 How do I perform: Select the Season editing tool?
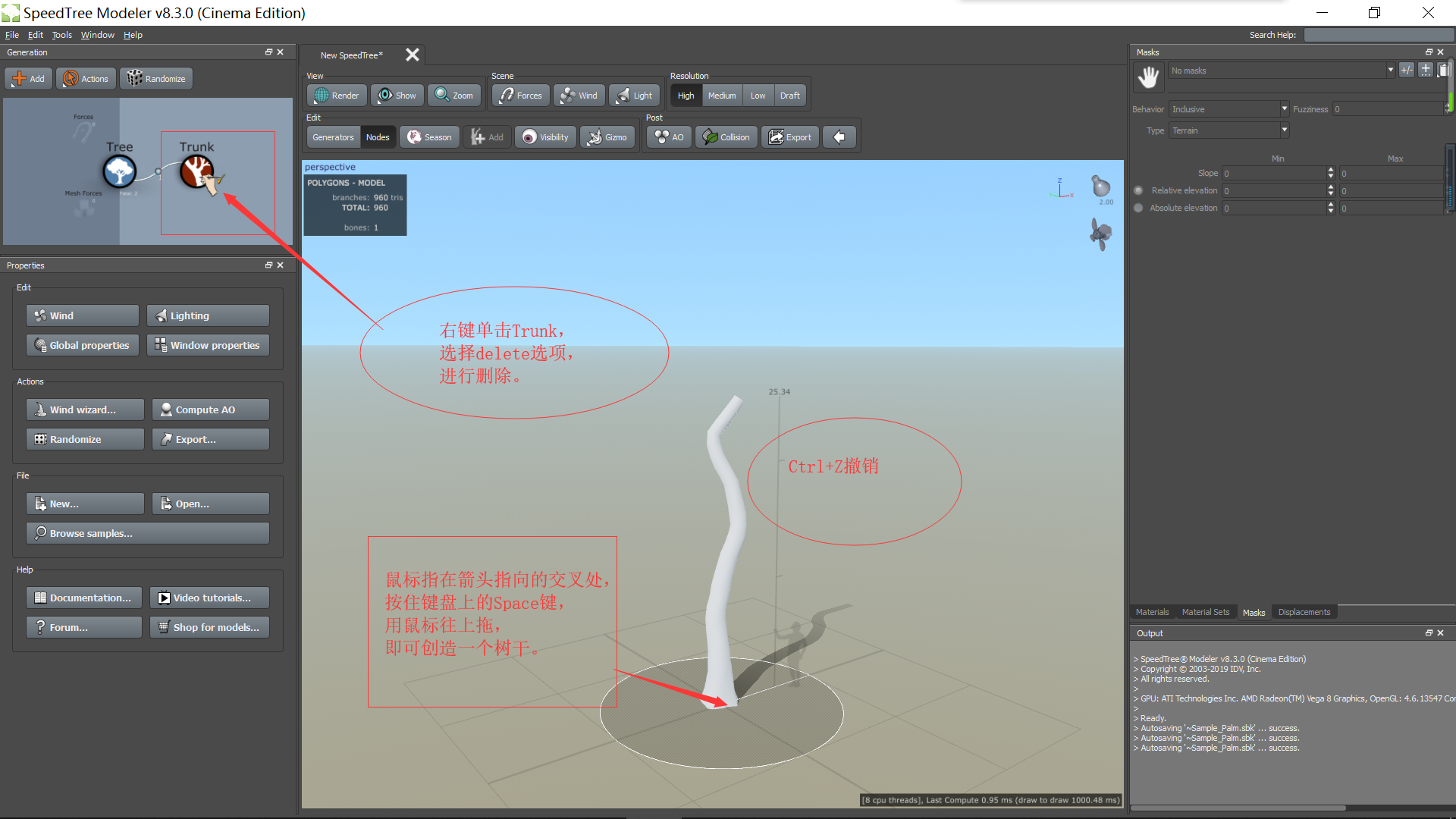point(429,136)
